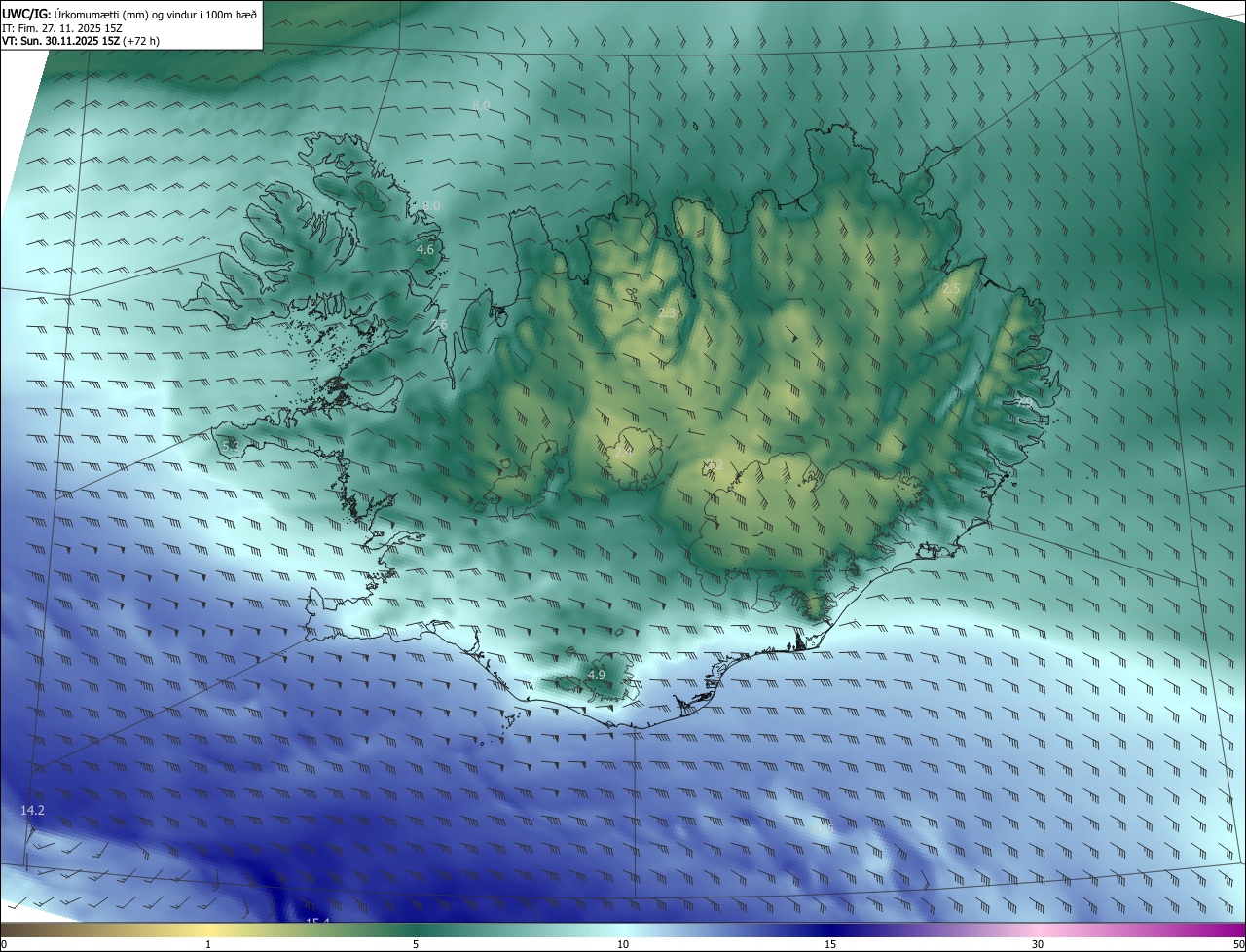Click the colour scale tick labelled 5

416,944
